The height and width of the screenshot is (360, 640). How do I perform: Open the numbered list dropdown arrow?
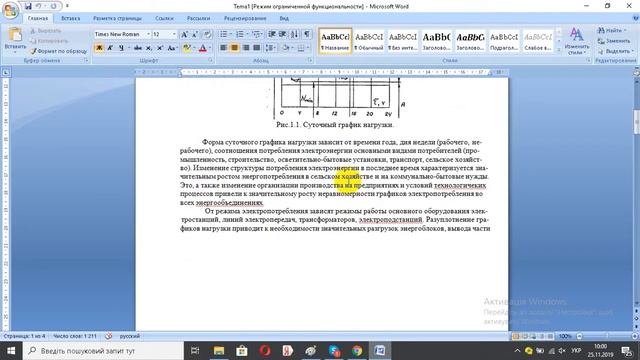247,34
